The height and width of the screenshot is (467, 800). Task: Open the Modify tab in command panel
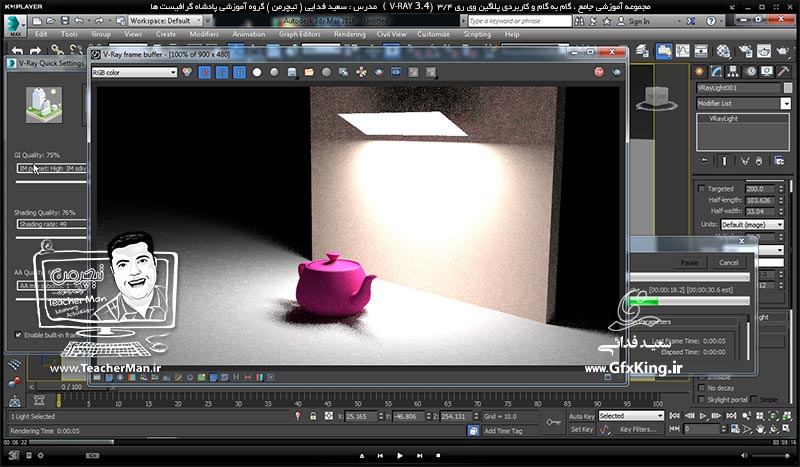coord(716,71)
